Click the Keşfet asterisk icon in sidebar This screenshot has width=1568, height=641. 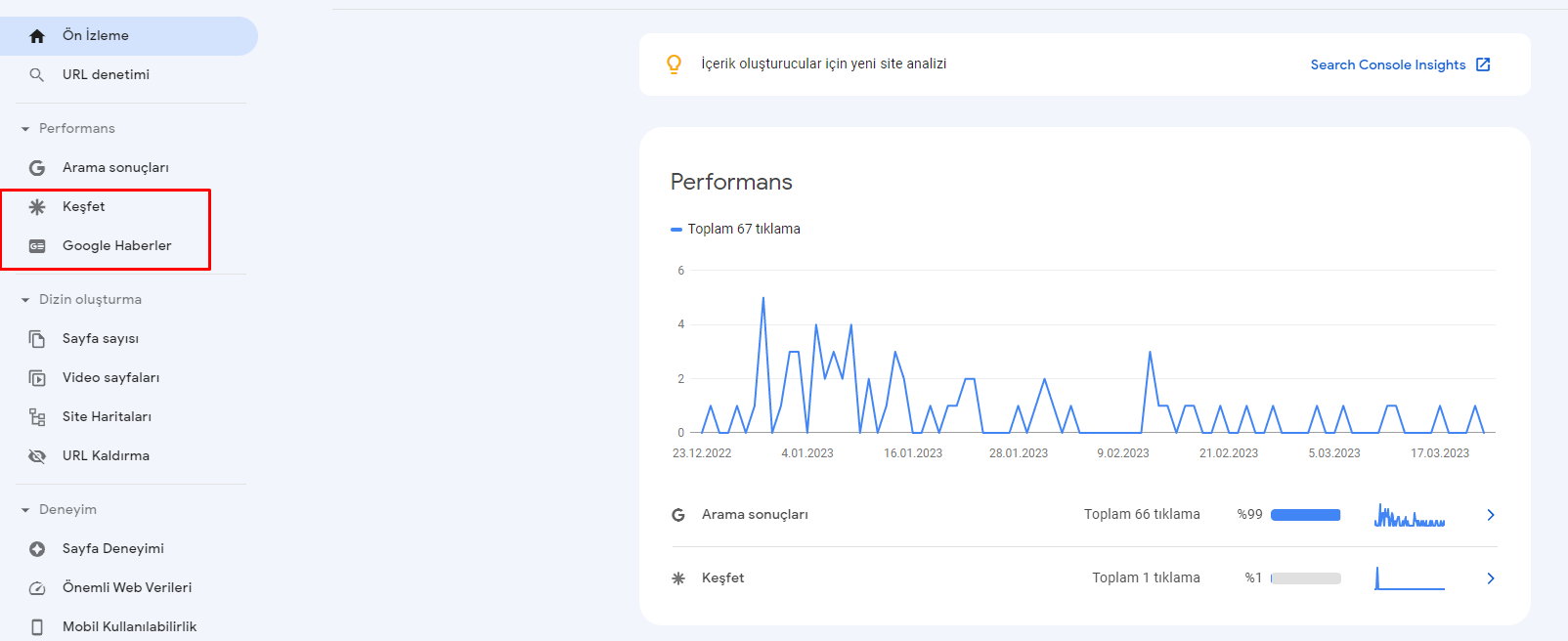click(37, 207)
